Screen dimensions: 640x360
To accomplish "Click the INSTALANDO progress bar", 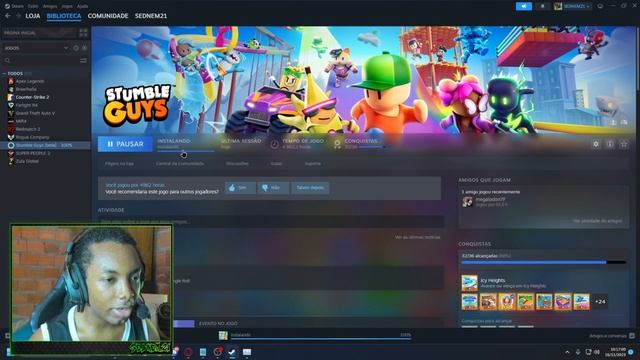I will pyautogui.click(x=186, y=151).
